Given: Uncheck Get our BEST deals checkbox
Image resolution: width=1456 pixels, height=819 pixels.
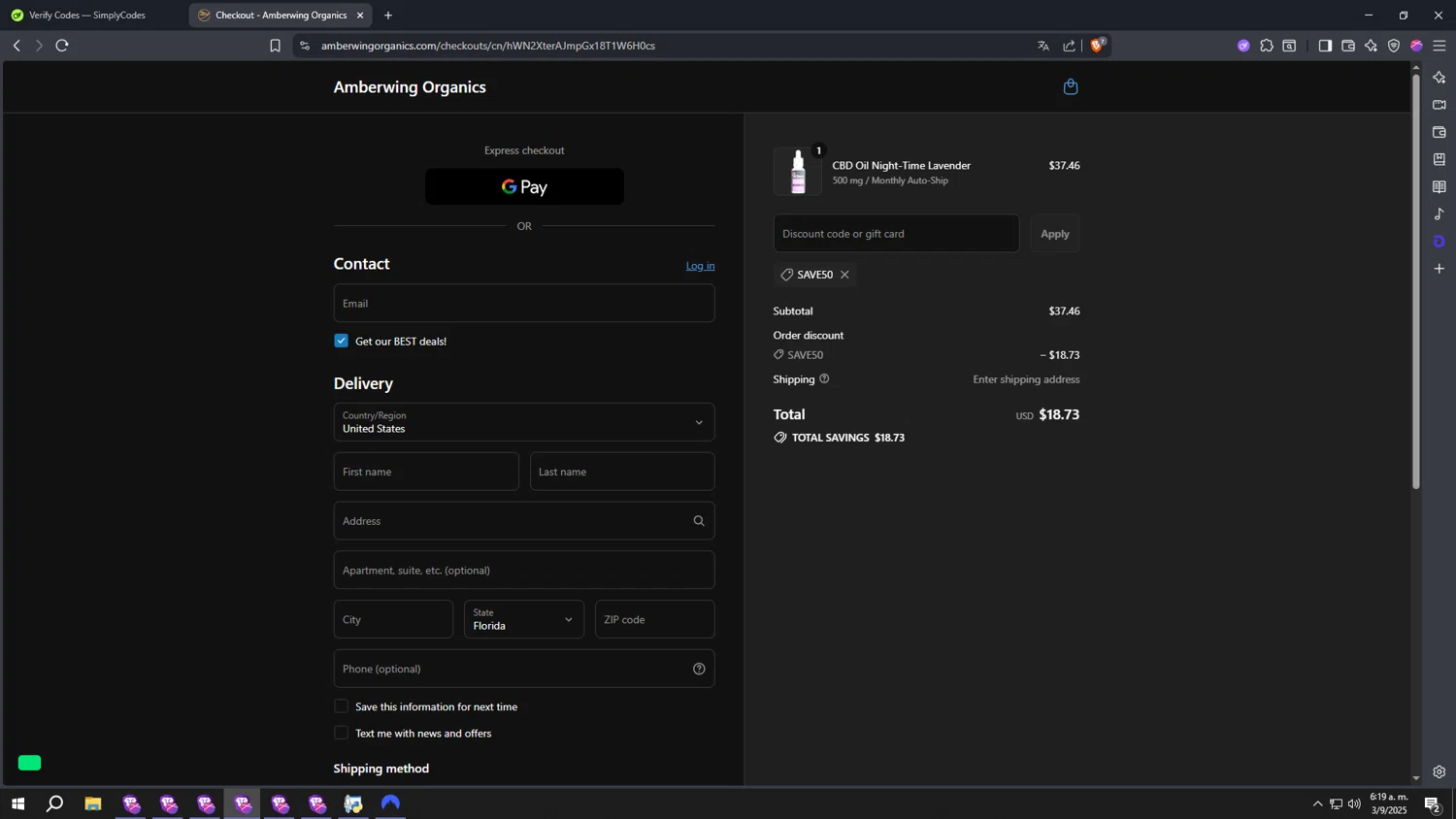Looking at the screenshot, I should click(x=341, y=341).
